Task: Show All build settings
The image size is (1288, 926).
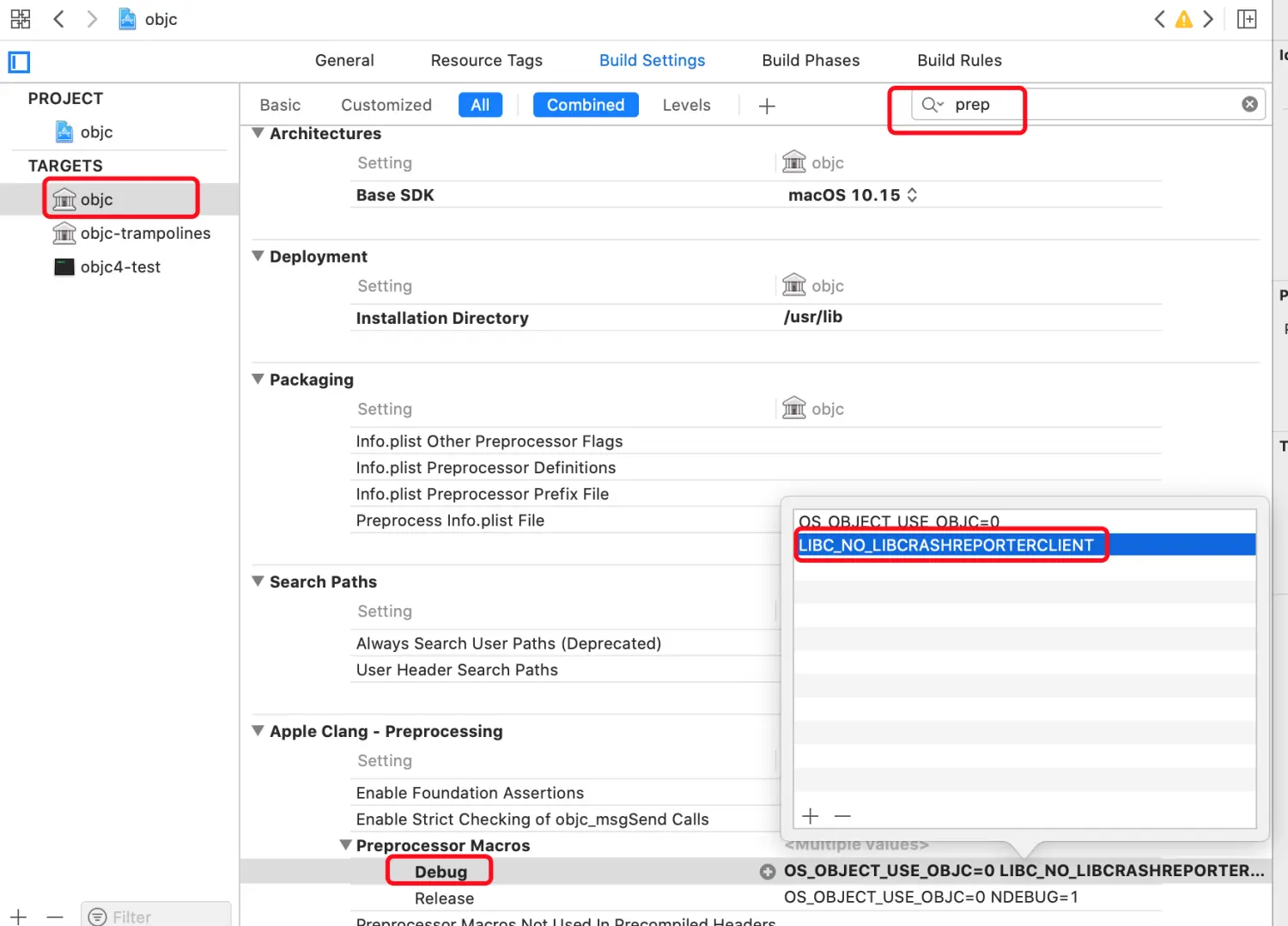Action: pyautogui.click(x=480, y=105)
